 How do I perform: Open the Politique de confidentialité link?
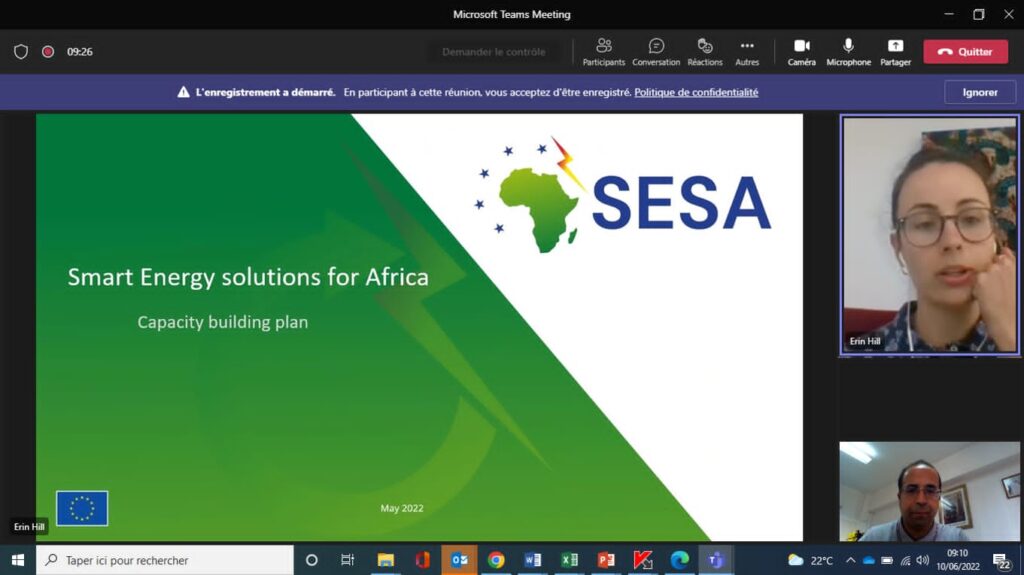(696, 92)
